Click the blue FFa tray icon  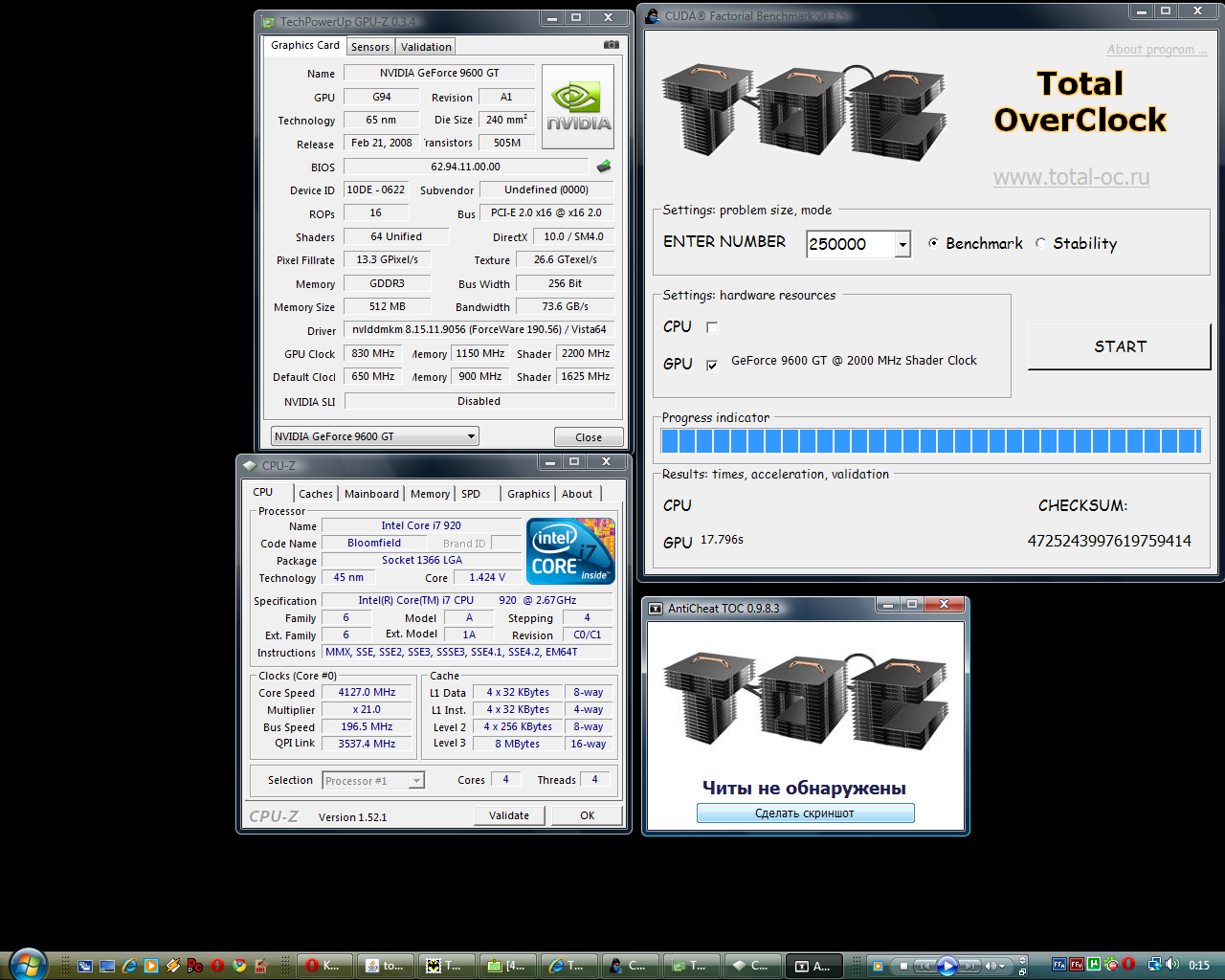(1059, 965)
